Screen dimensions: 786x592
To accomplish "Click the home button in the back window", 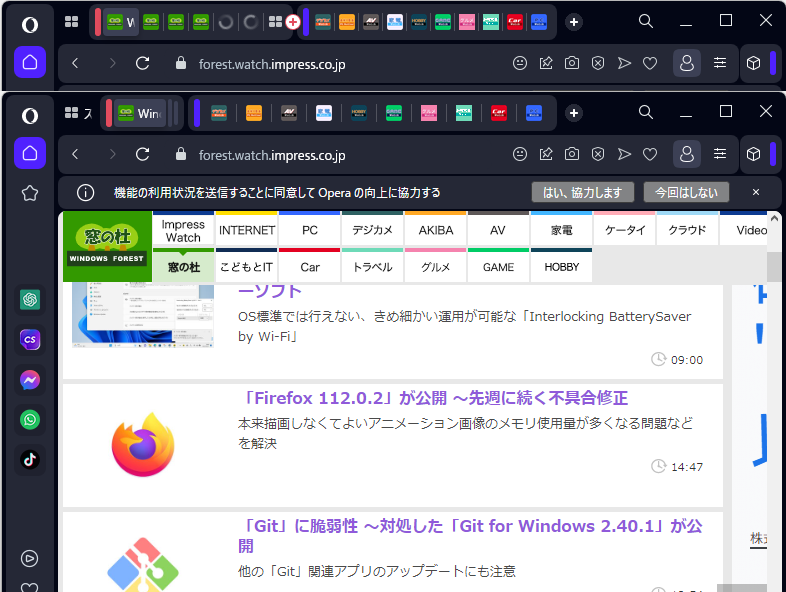I will point(30,62).
